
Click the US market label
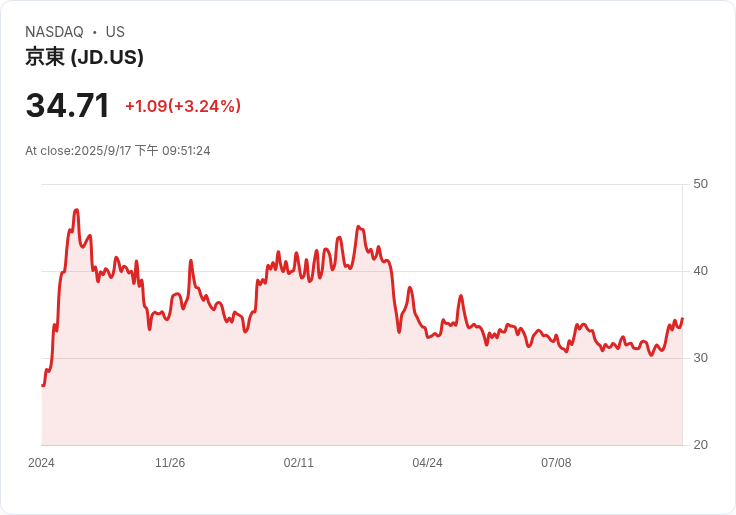[x=115, y=32]
